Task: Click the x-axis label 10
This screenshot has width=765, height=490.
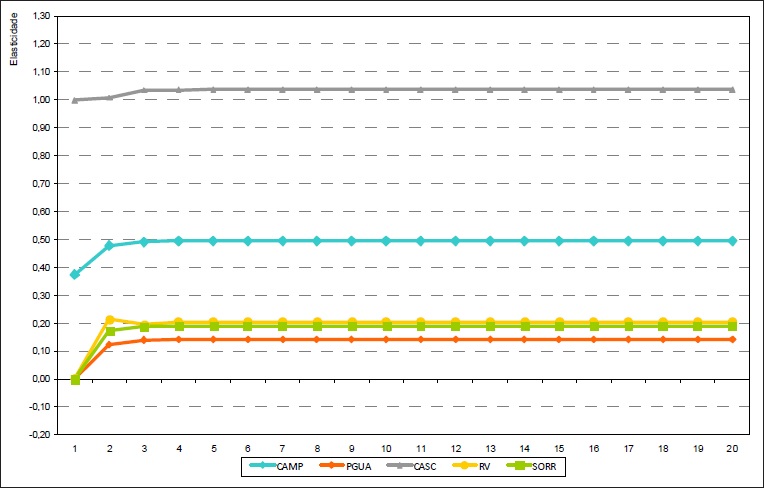Action: 386,448
